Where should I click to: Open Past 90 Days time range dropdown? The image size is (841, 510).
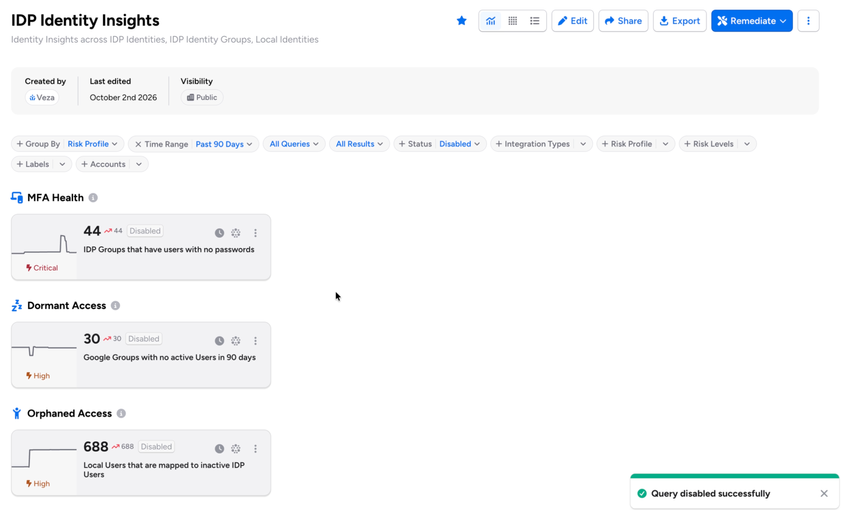coord(224,144)
